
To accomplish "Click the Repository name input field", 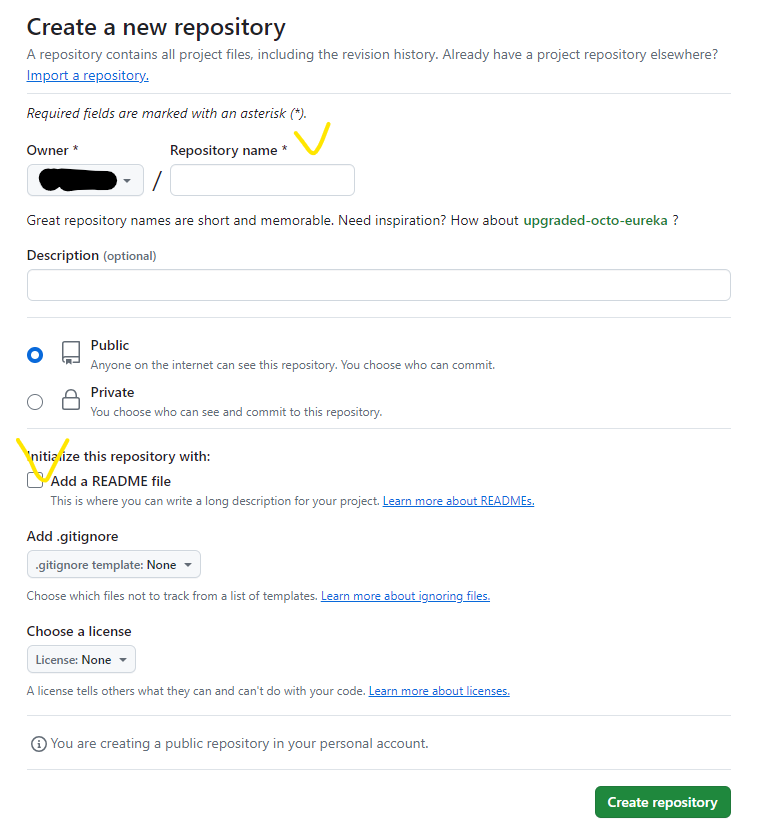I will 262,180.
